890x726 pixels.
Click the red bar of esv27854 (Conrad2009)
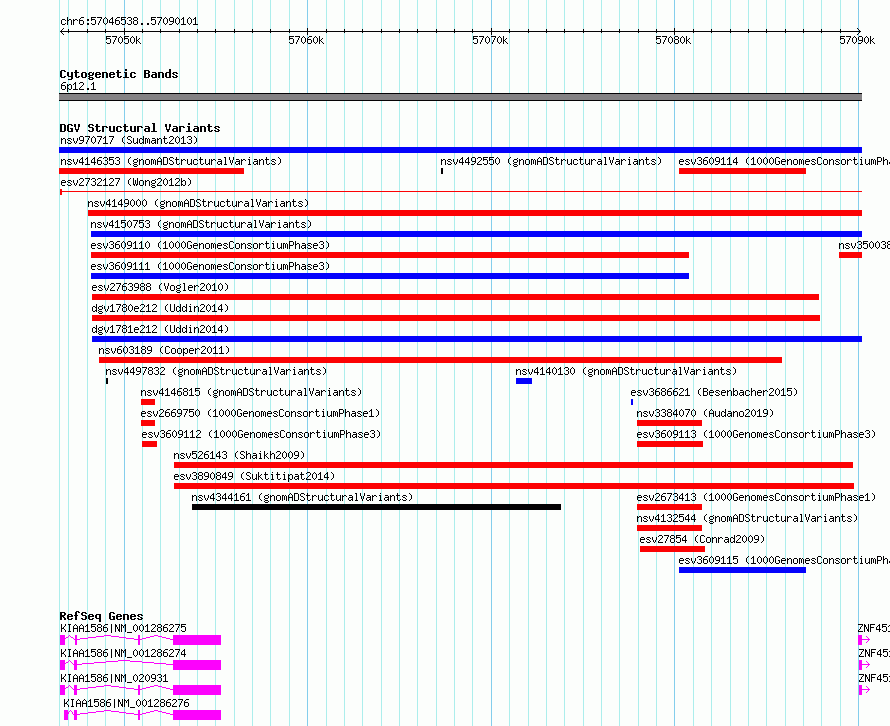tap(672, 549)
